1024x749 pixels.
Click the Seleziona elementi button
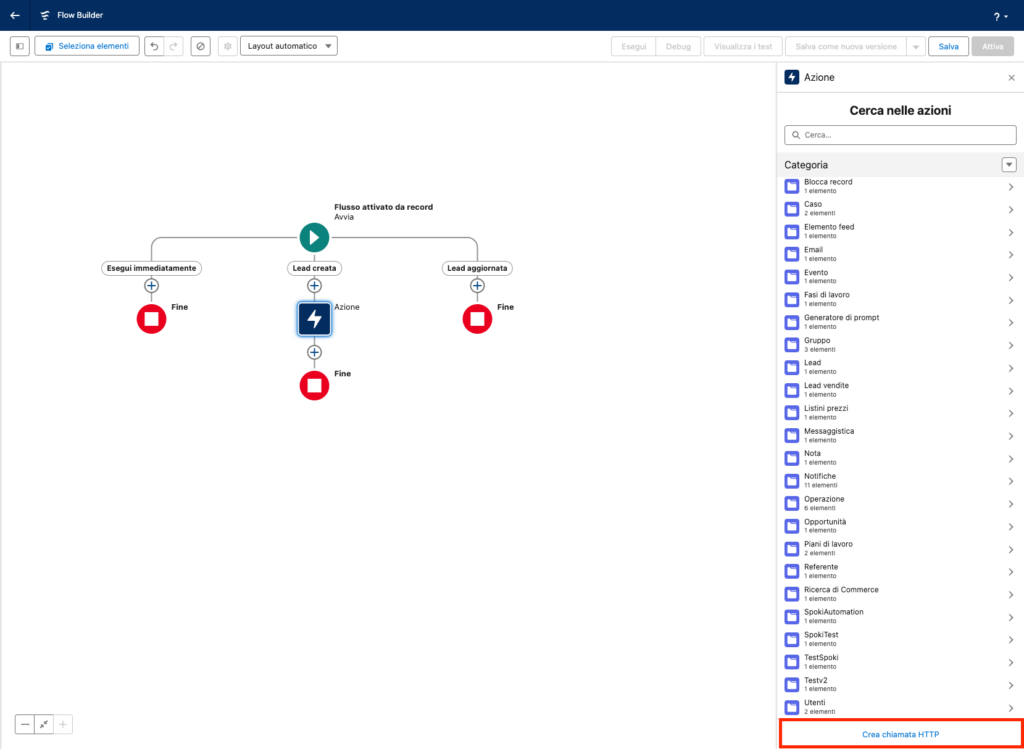click(87, 46)
